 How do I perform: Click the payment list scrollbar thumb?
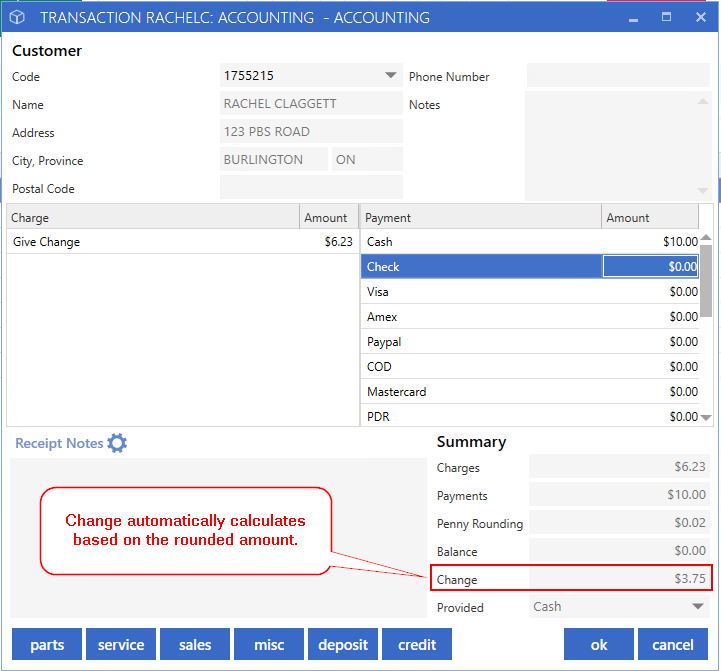click(x=706, y=281)
